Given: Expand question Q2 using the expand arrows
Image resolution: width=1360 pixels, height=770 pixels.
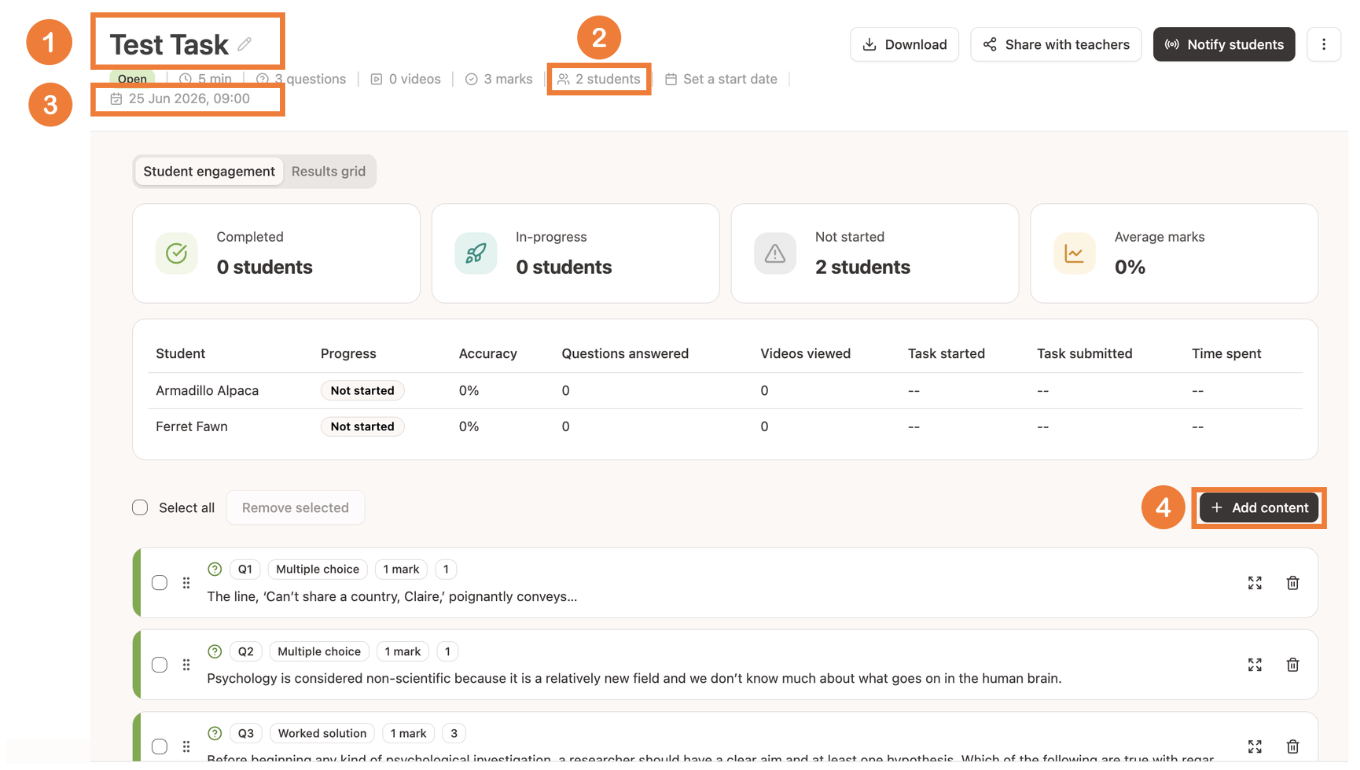Looking at the screenshot, I should [1255, 665].
